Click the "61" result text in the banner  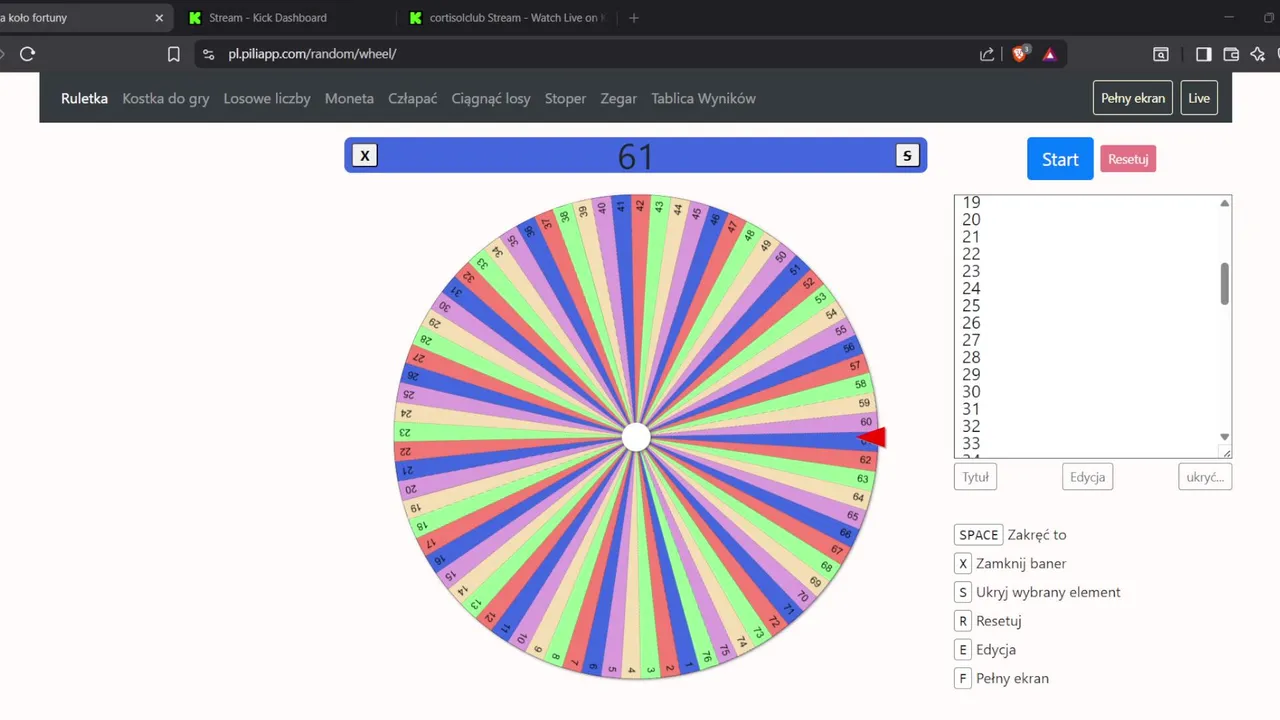636,156
